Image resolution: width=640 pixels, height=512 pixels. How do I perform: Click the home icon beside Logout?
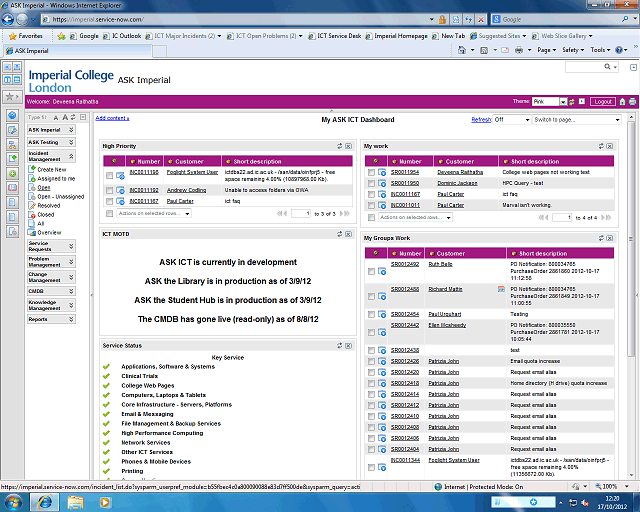point(621,101)
